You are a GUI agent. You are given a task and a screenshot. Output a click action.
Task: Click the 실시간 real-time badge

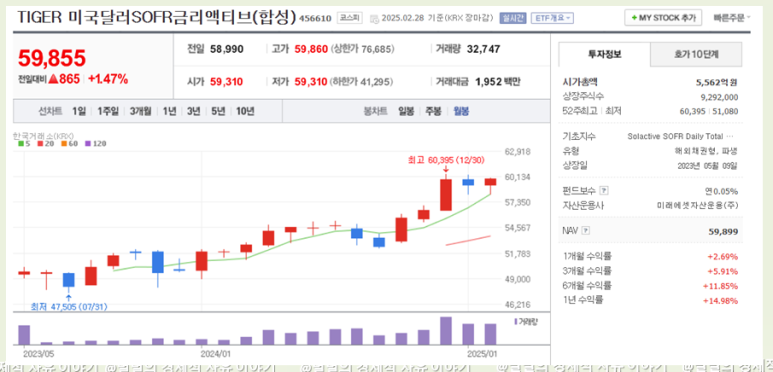point(513,19)
